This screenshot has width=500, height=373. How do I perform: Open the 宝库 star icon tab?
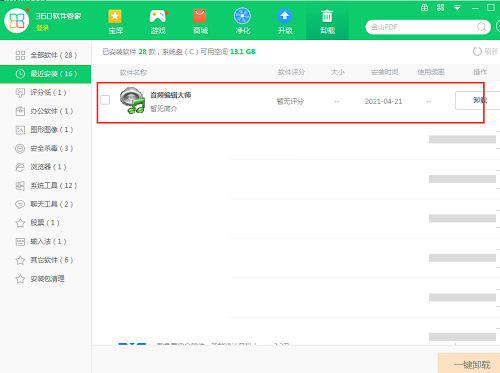[115, 22]
